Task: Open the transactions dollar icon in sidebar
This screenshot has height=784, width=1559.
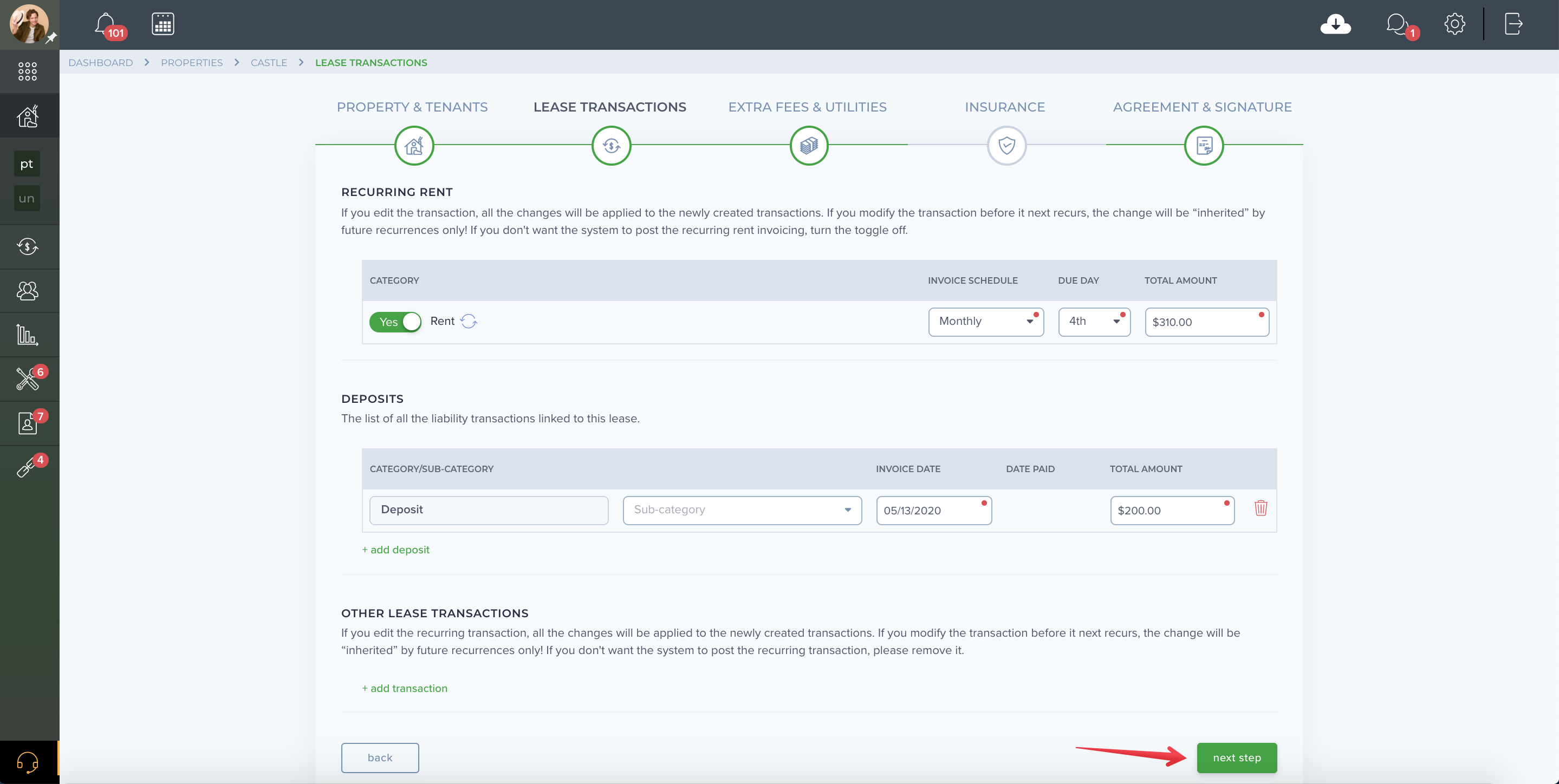Action: click(27, 247)
